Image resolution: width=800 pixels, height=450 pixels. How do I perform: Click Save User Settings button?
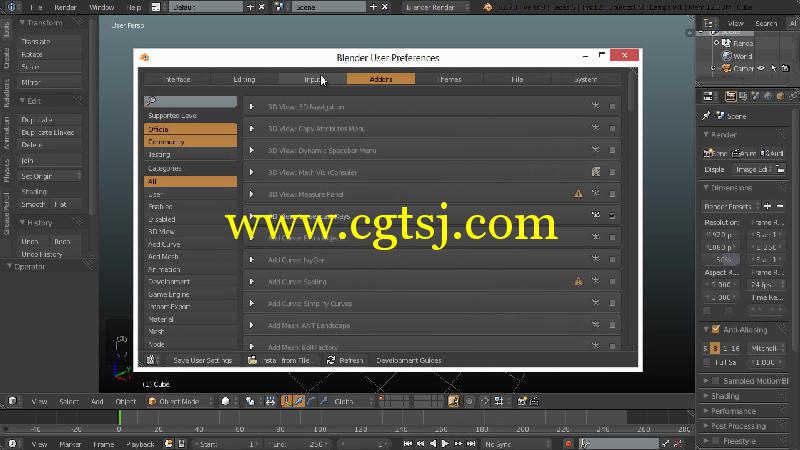click(x=203, y=360)
